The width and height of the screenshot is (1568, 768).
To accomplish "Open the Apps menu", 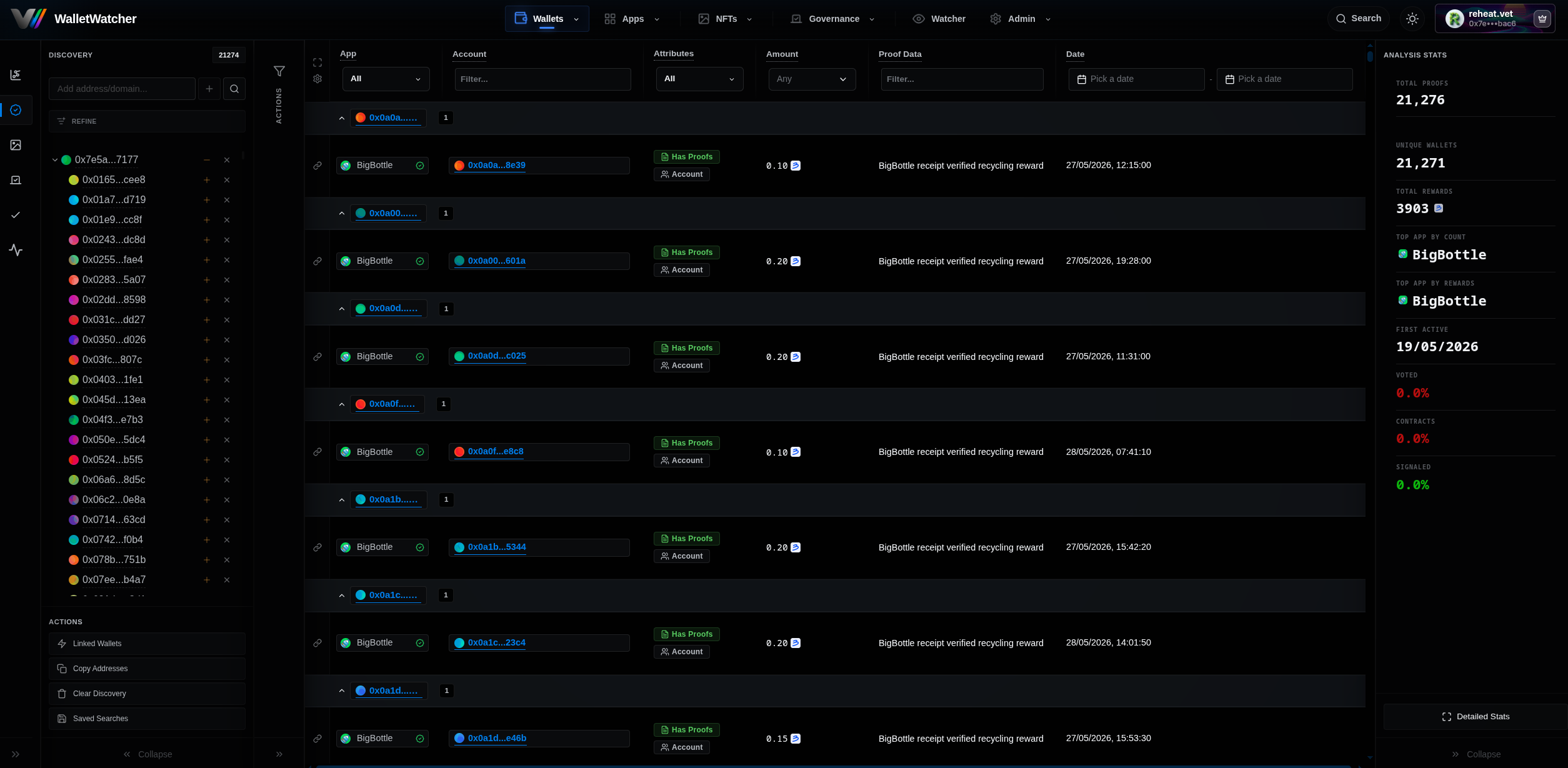I will pos(632,19).
